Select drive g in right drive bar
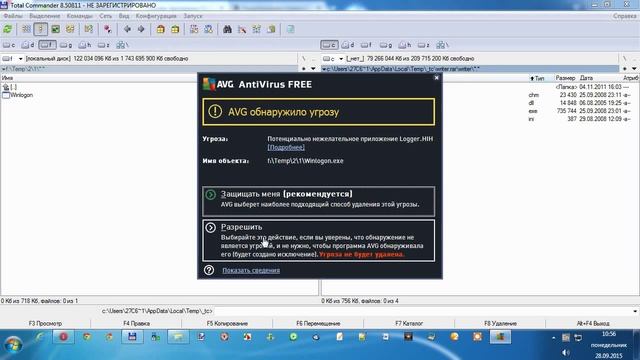640x360 pixels. click(x=386, y=45)
